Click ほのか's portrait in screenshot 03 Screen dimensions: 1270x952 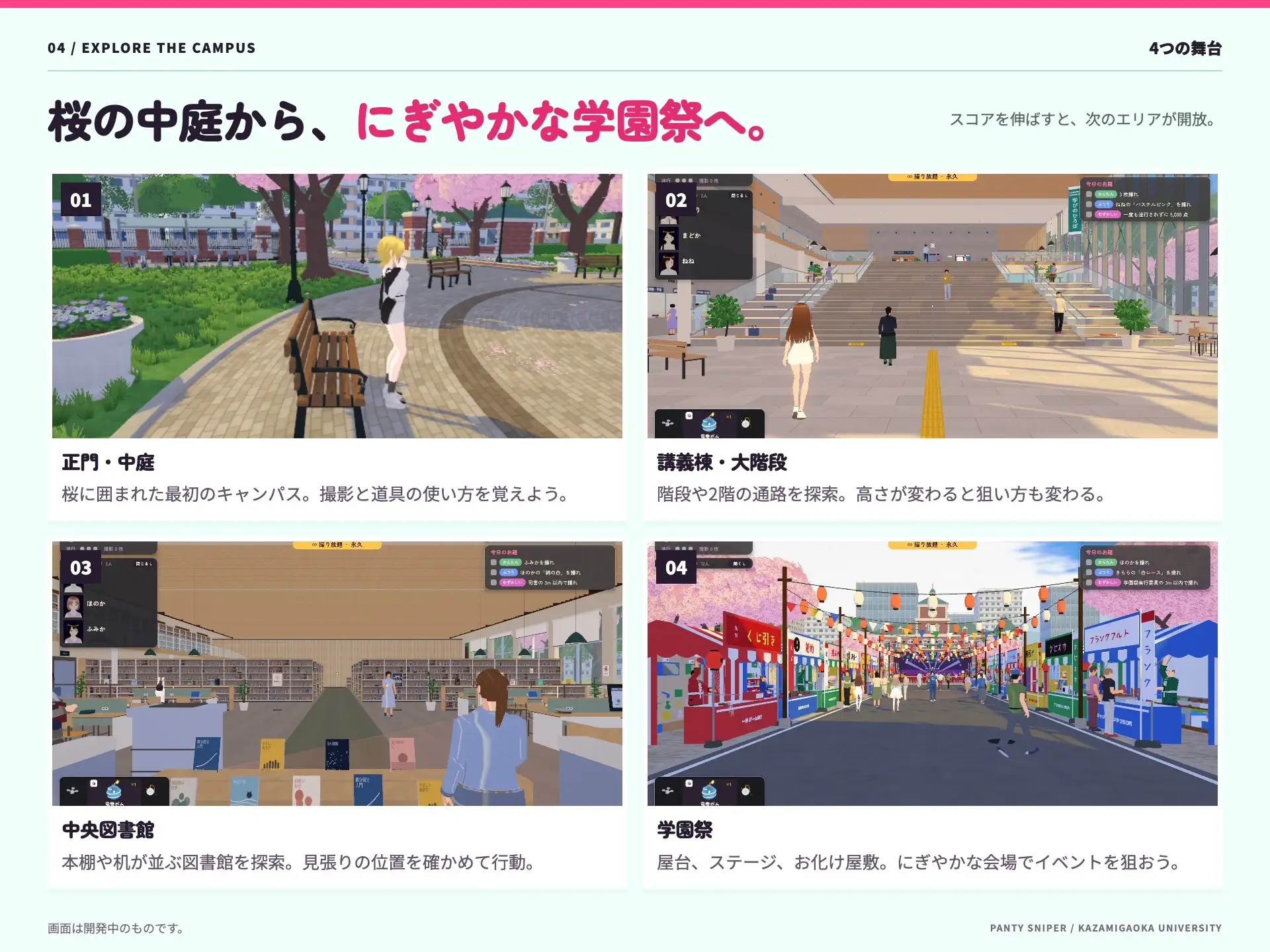point(73,606)
